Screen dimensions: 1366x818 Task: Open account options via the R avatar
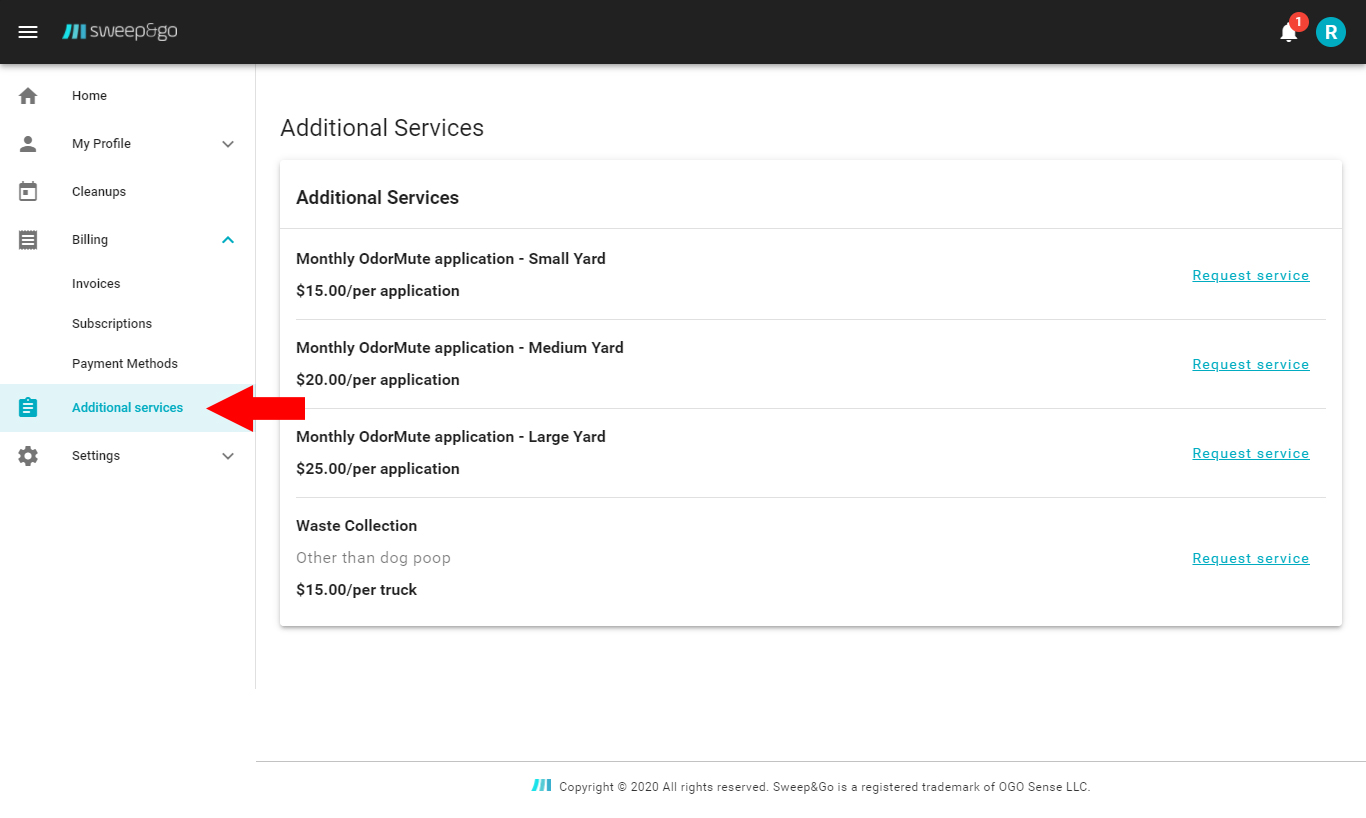[x=1330, y=31]
